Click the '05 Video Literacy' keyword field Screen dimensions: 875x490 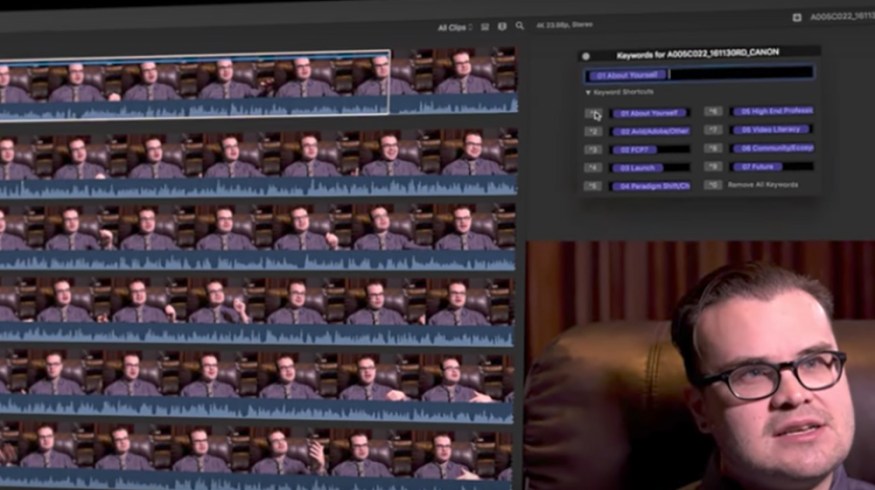tap(772, 130)
